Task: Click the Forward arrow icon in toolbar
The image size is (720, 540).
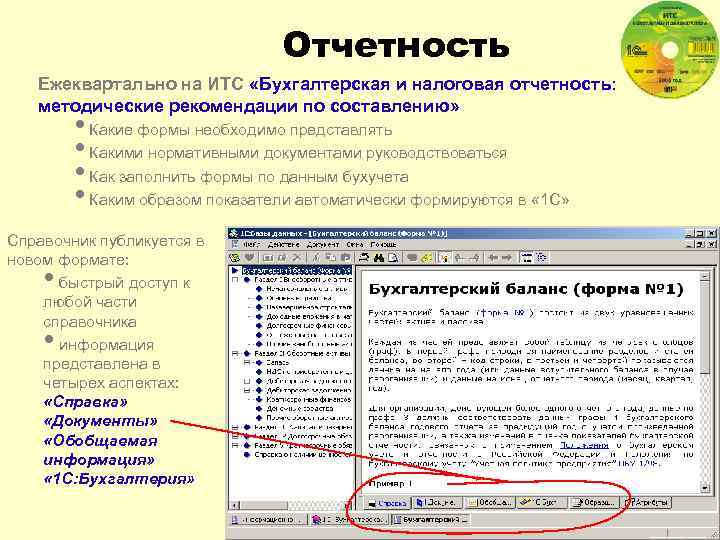Action: [x=506, y=258]
